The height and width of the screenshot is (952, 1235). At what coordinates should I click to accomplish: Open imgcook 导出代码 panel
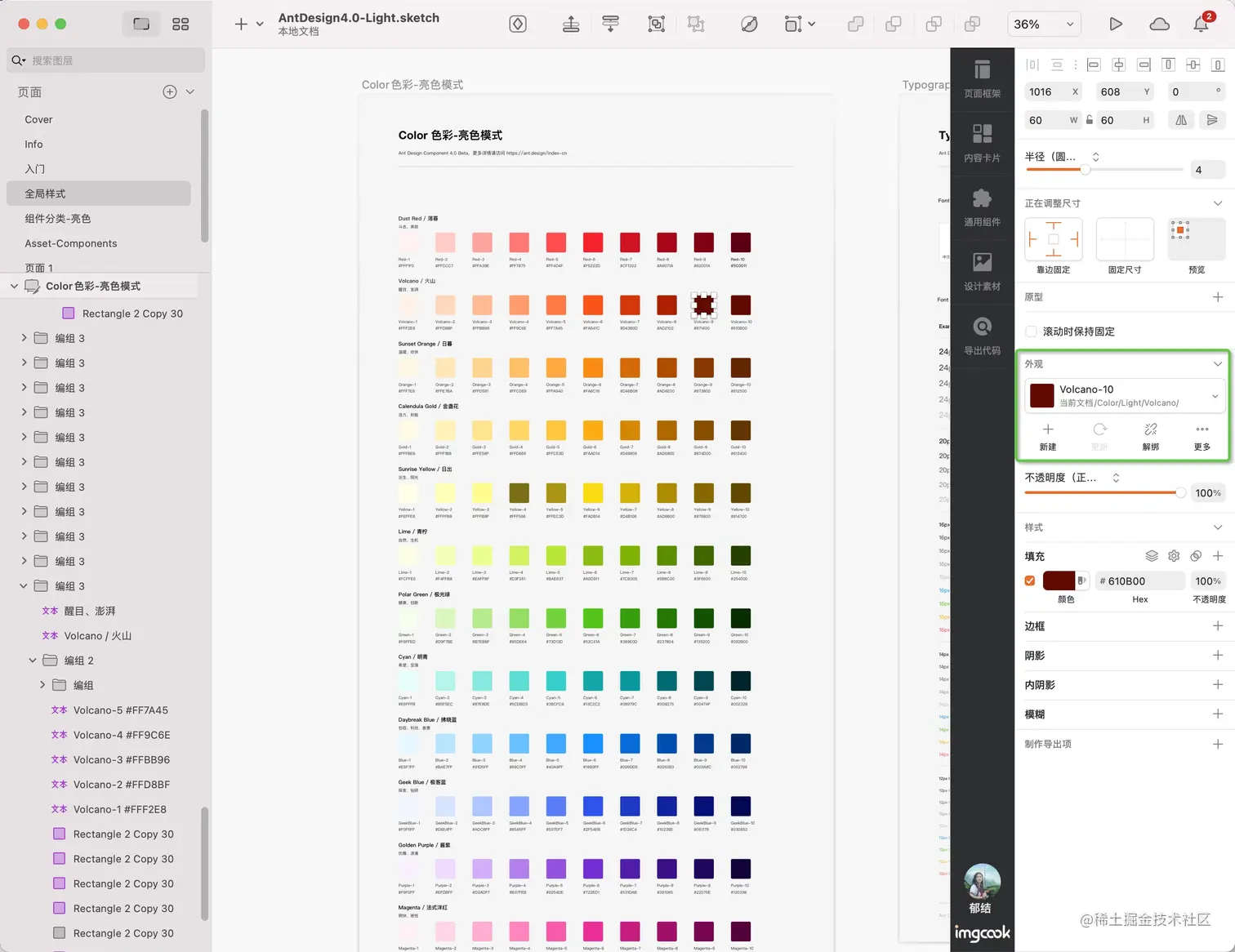point(982,336)
